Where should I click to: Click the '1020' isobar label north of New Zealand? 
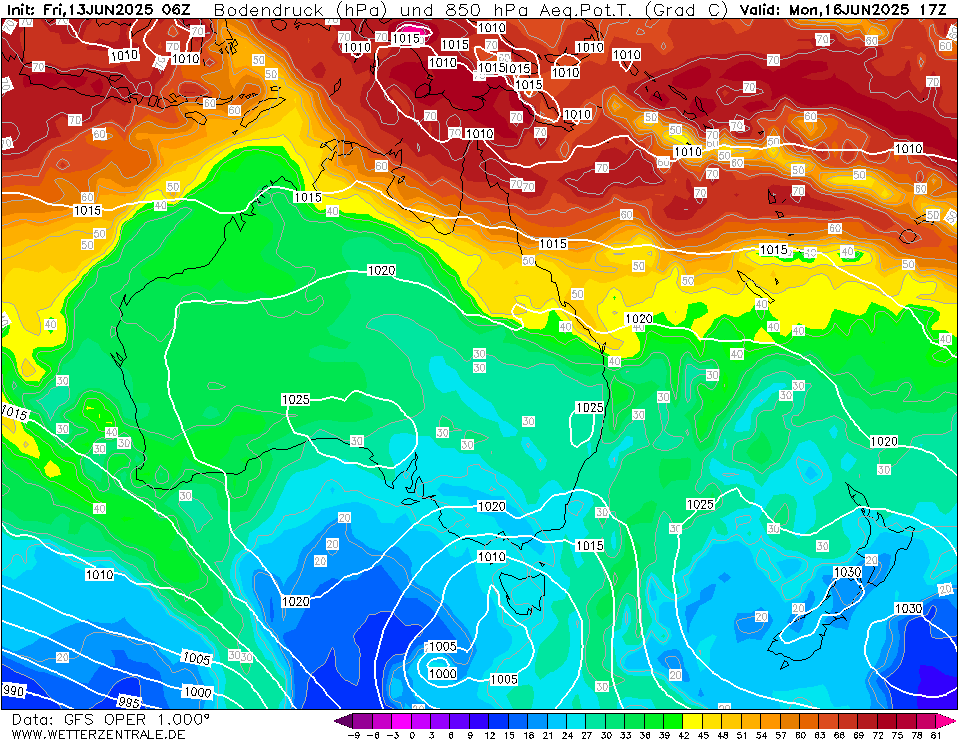click(x=884, y=441)
